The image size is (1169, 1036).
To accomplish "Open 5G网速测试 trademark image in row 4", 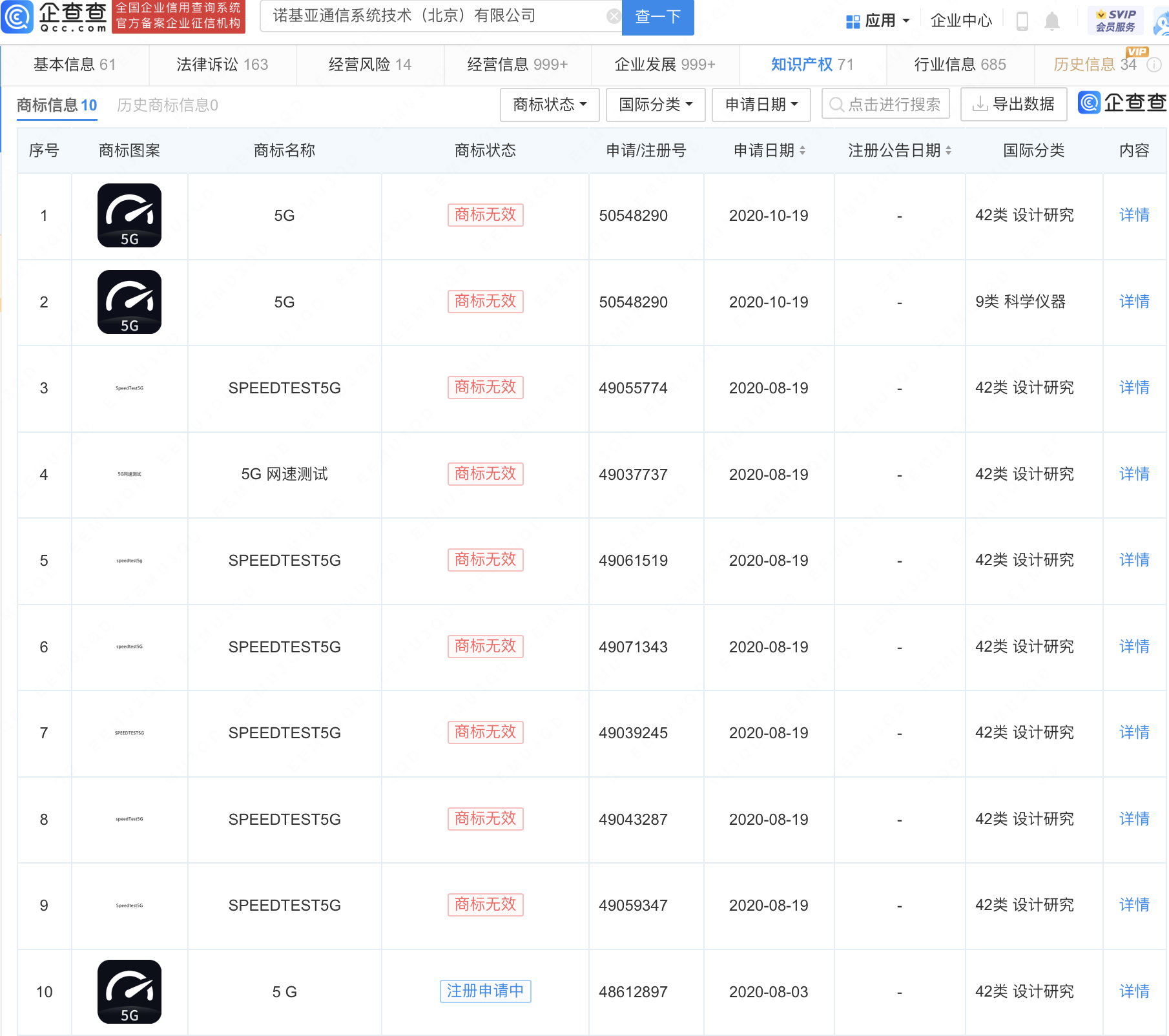I will tap(130, 474).
